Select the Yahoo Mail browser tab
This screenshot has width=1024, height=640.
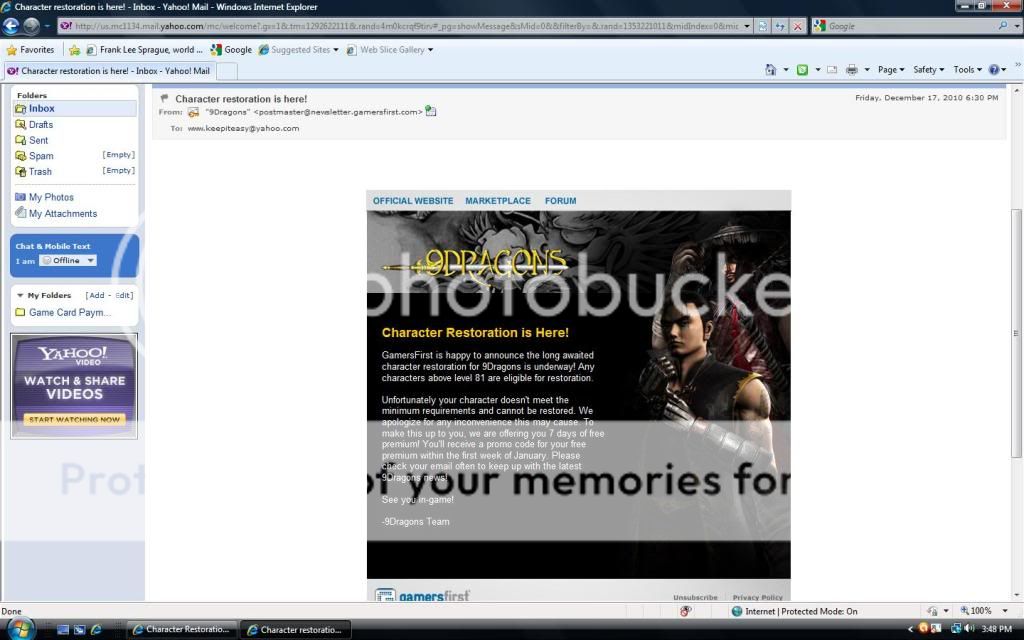click(x=109, y=71)
